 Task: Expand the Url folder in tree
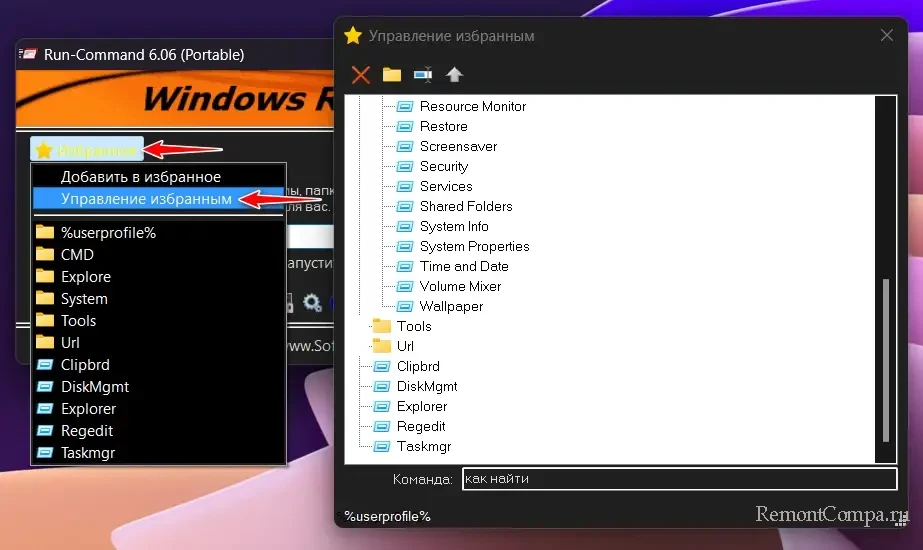click(405, 346)
